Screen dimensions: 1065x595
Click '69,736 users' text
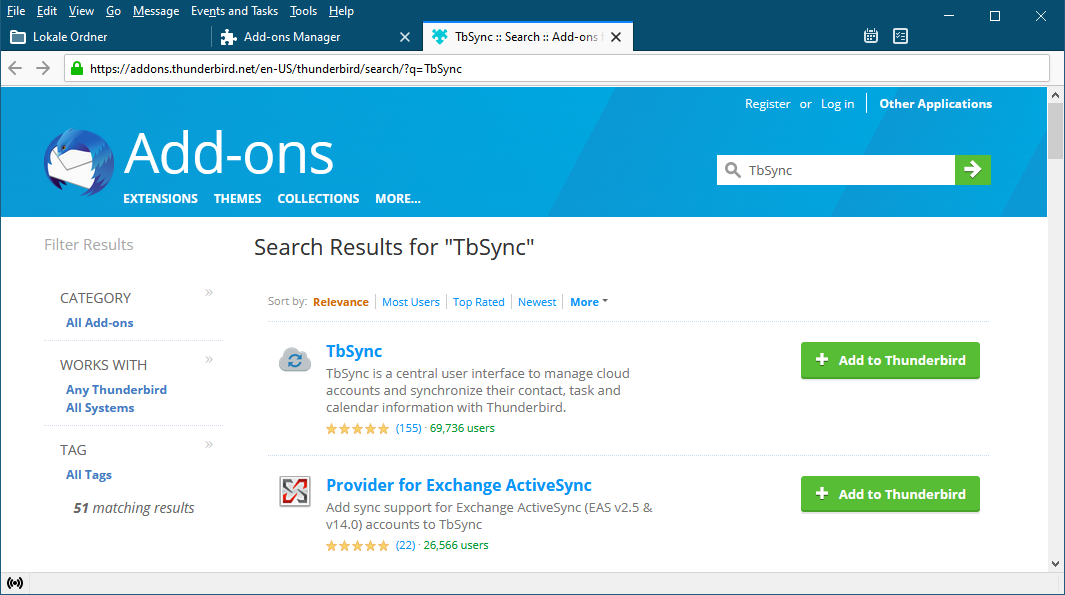pos(462,428)
